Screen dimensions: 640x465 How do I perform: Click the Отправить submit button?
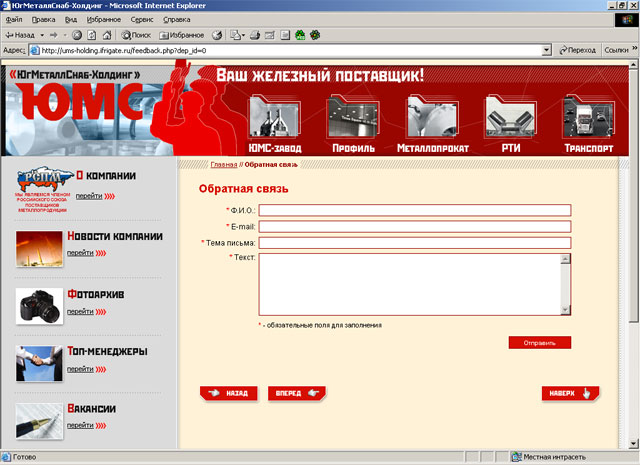point(540,343)
